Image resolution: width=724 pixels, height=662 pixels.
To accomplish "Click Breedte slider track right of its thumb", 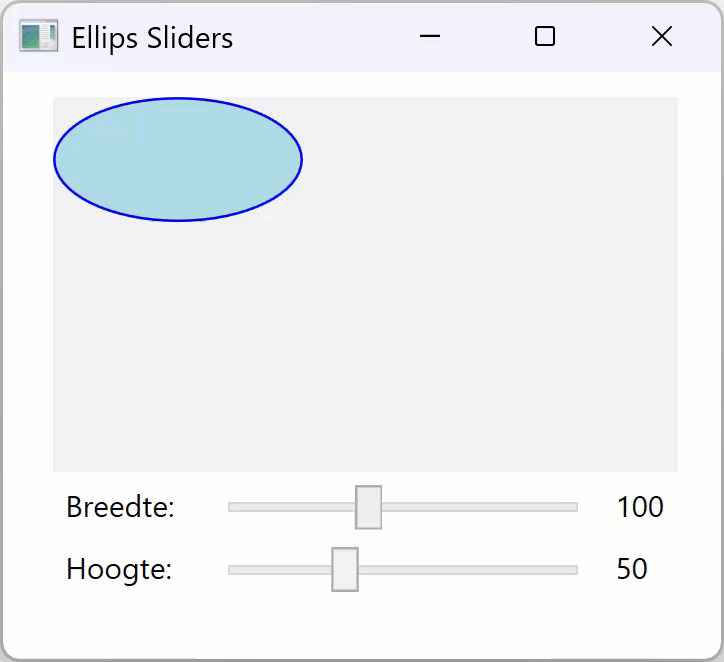I will pos(480,507).
